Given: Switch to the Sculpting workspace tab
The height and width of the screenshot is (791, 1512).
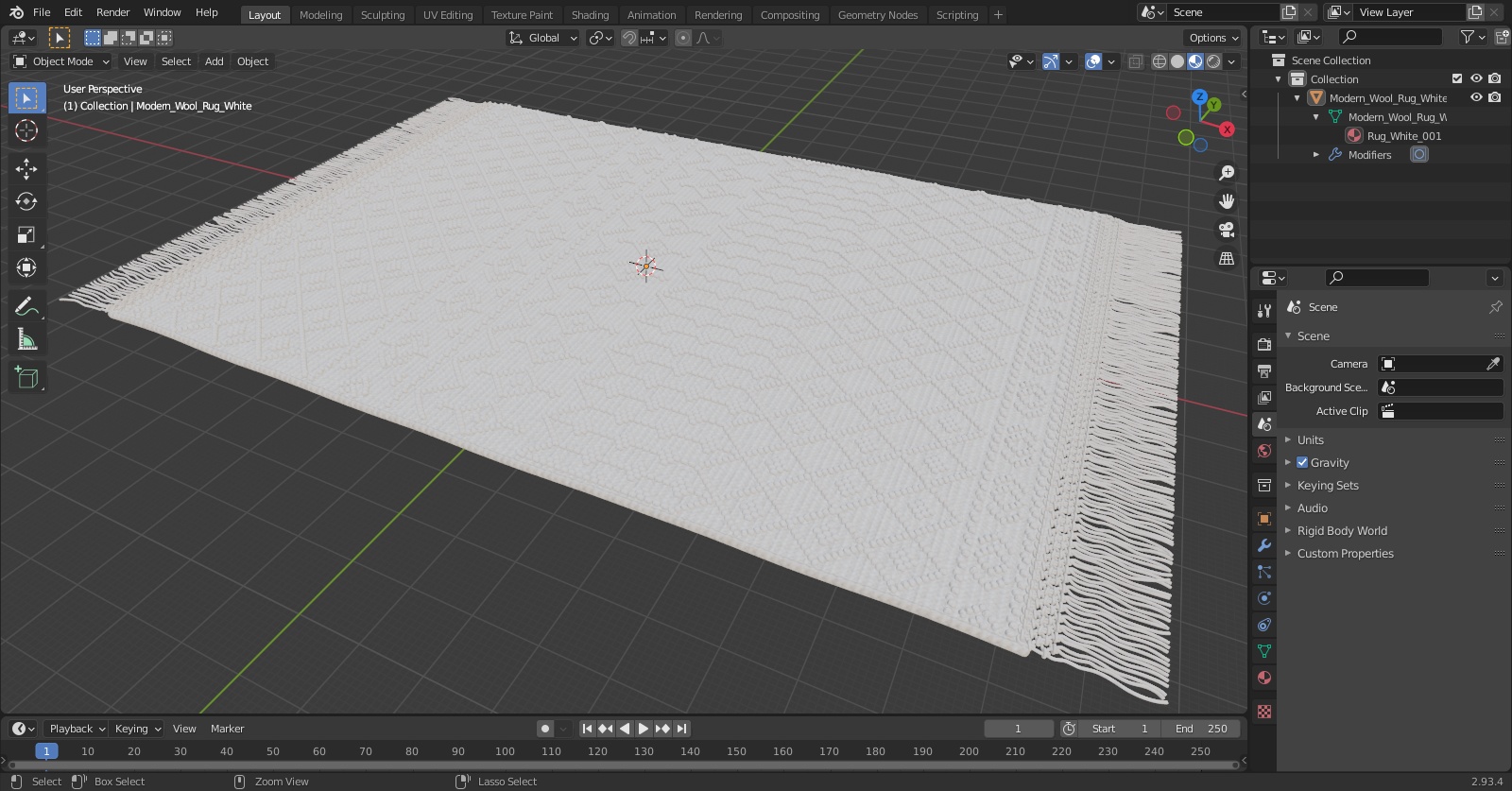Looking at the screenshot, I should click(382, 14).
